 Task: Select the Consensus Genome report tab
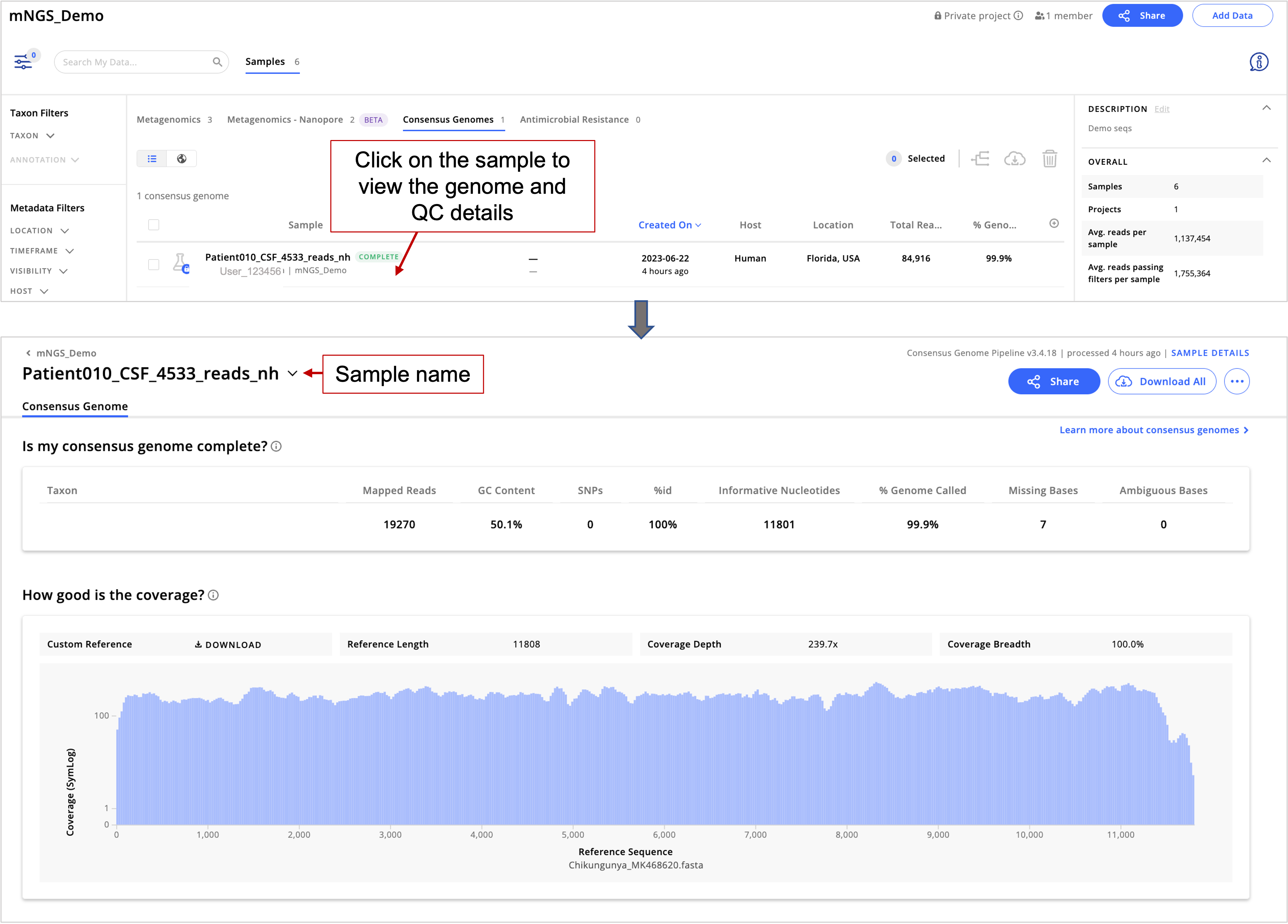coord(75,406)
